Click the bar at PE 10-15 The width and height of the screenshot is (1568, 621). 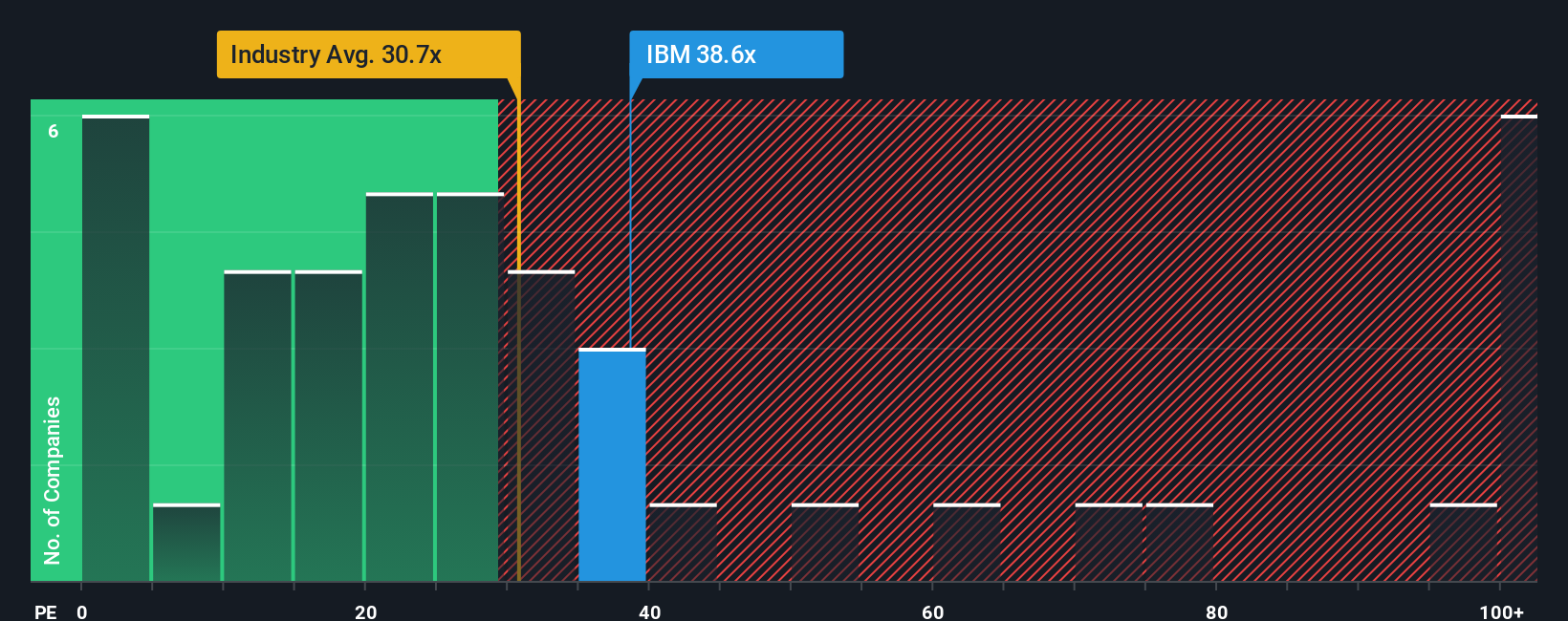(258, 426)
